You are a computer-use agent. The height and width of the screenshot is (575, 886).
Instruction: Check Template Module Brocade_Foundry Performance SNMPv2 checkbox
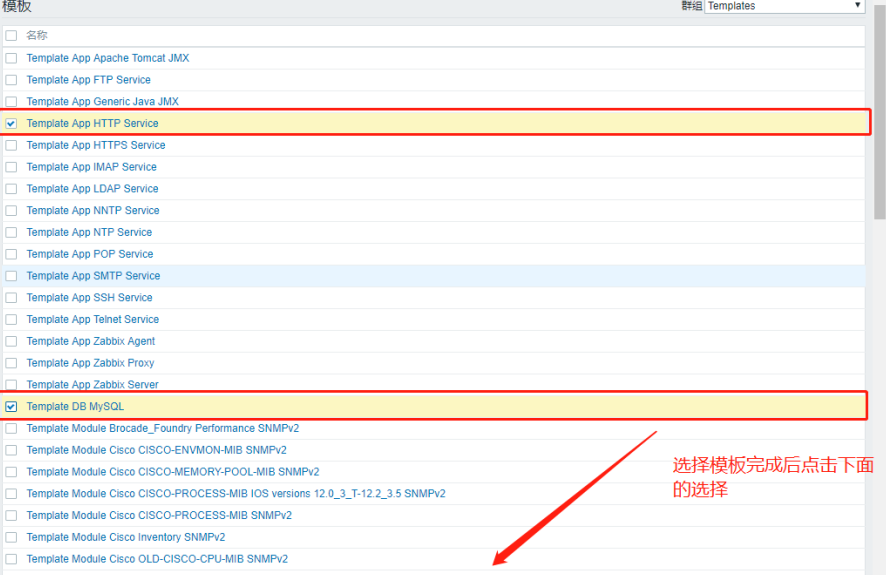click(11, 428)
